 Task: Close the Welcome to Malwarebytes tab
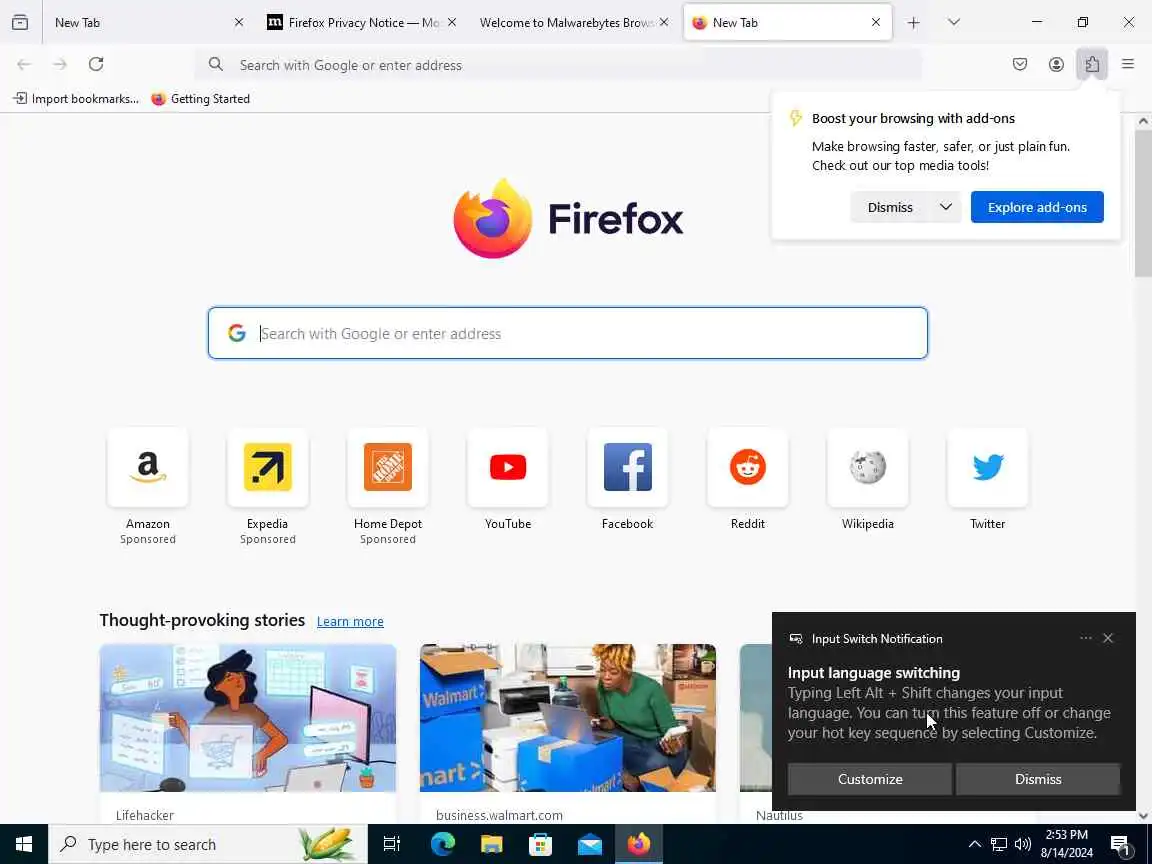pos(664,23)
